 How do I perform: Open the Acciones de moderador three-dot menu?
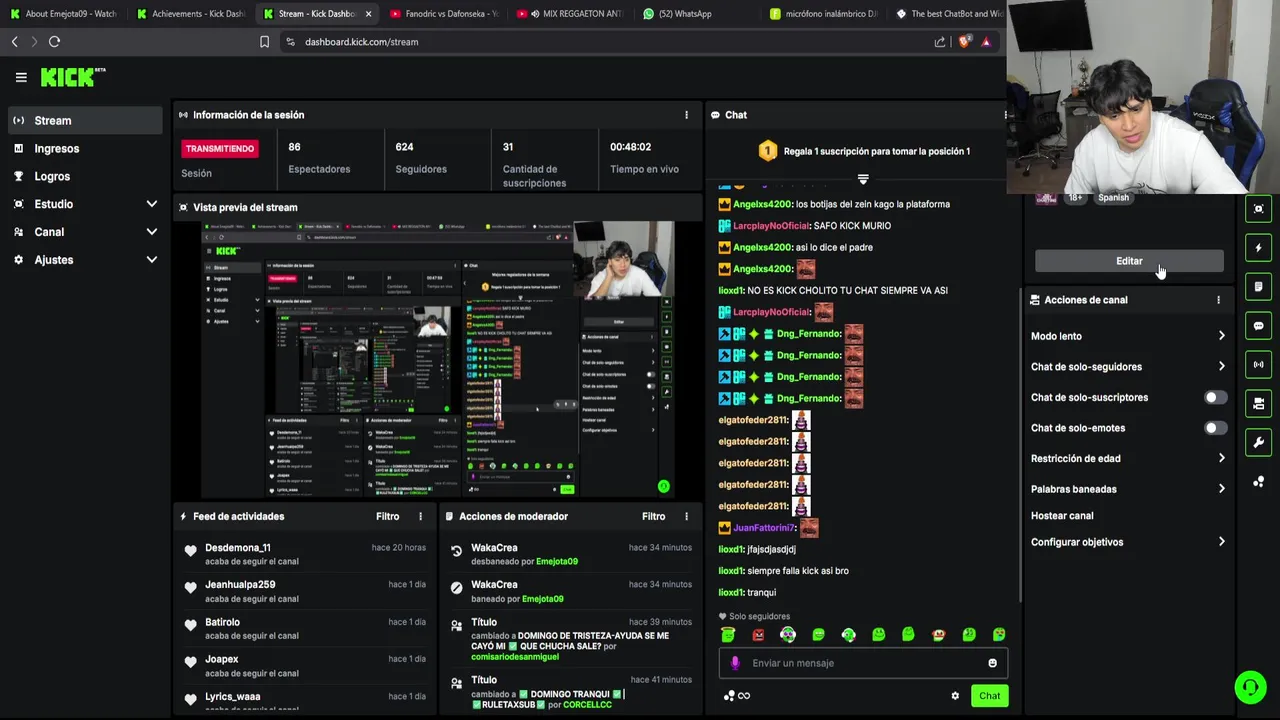click(686, 517)
